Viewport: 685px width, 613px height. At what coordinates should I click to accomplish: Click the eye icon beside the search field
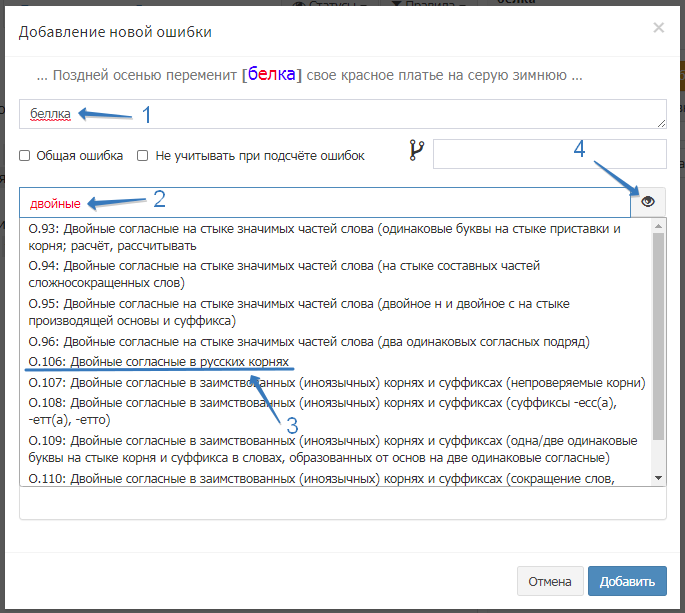click(x=648, y=202)
